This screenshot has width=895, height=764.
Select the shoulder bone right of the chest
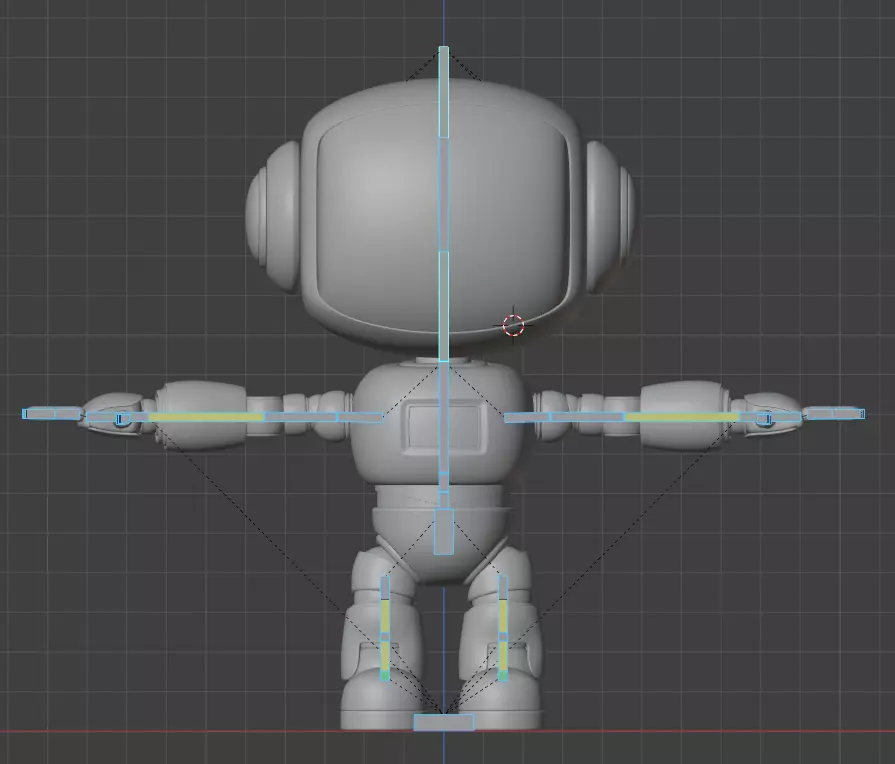pos(527,417)
